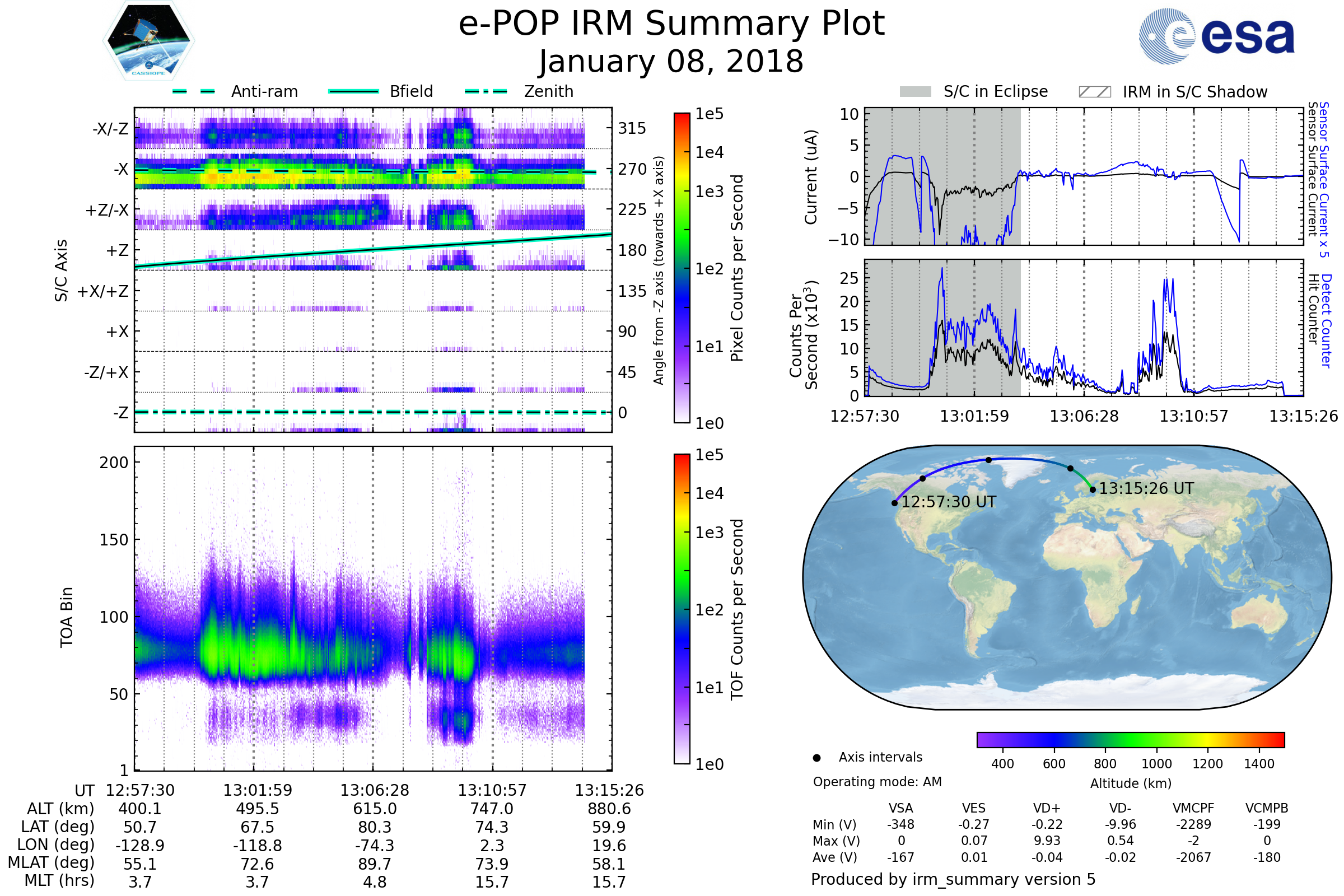Click the 12:57:30 UT orbit start label

click(949, 502)
